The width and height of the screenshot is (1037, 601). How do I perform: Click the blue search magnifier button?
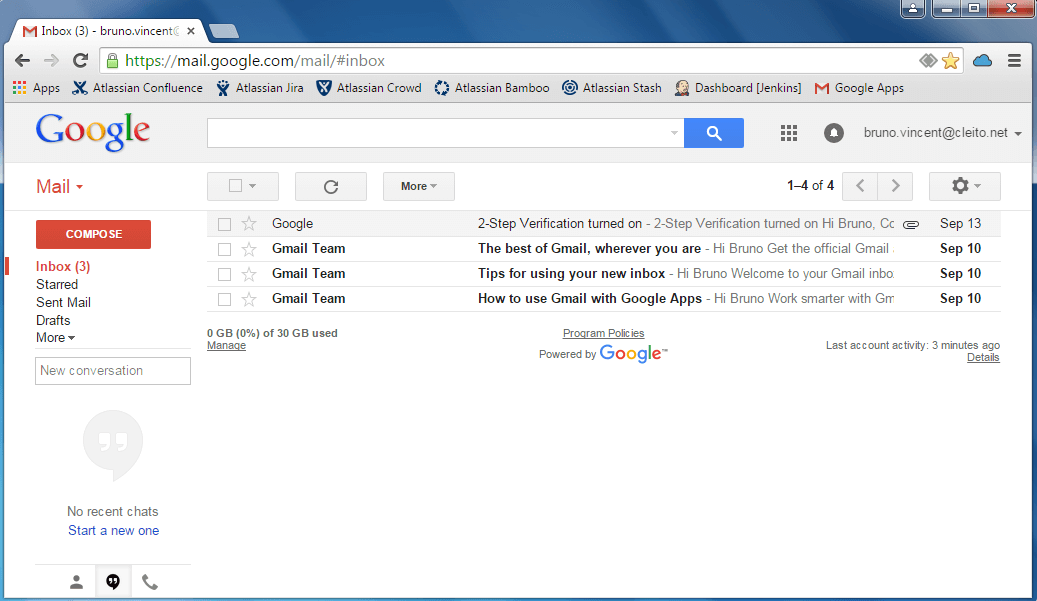click(x=714, y=133)
